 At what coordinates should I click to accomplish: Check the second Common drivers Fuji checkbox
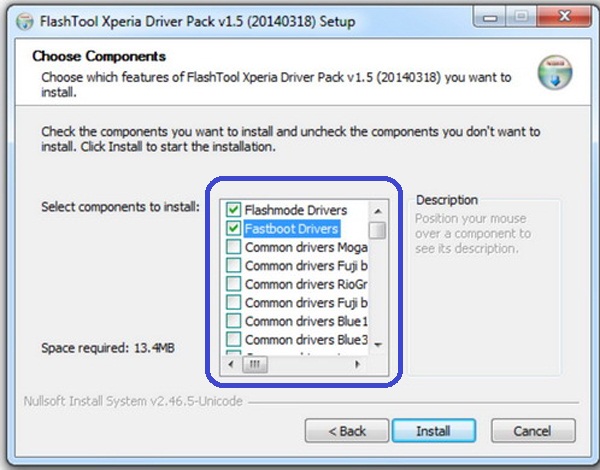click(233, 302)
